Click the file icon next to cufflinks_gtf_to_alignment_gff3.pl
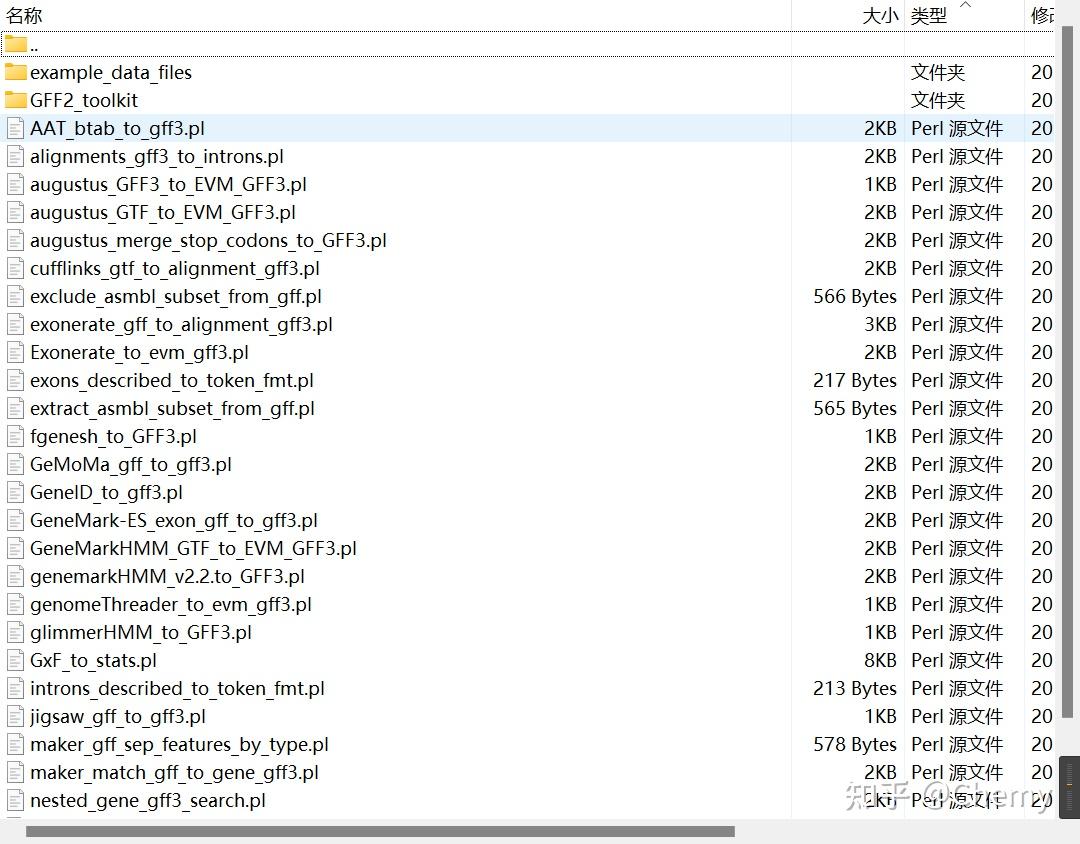The image size is (1080, 844). pyautogui.click(x=15, y=268)
